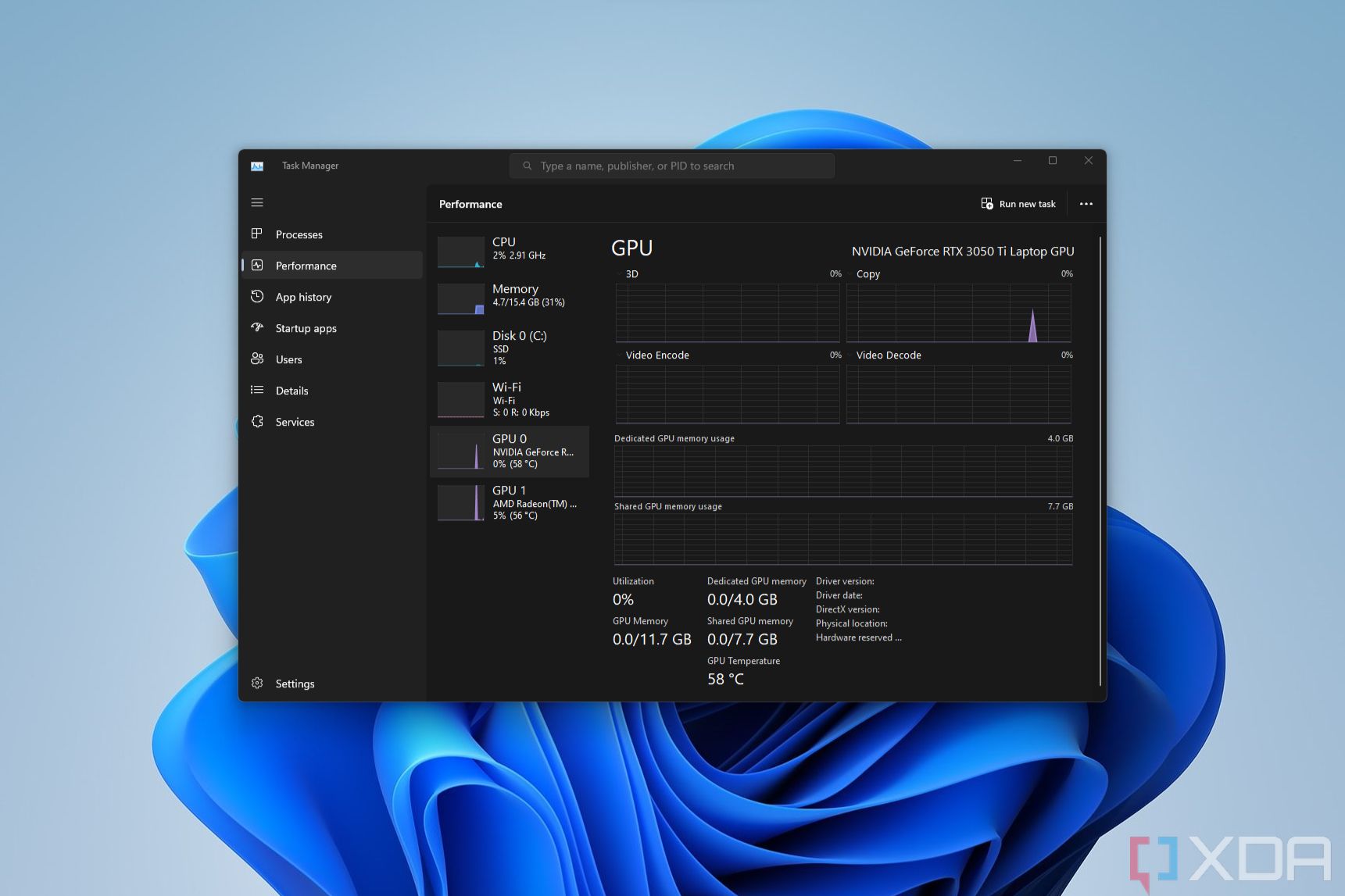
Task: Select GPU 0 NVIDIA GeForce entry
Action: (x=510, y=452)
